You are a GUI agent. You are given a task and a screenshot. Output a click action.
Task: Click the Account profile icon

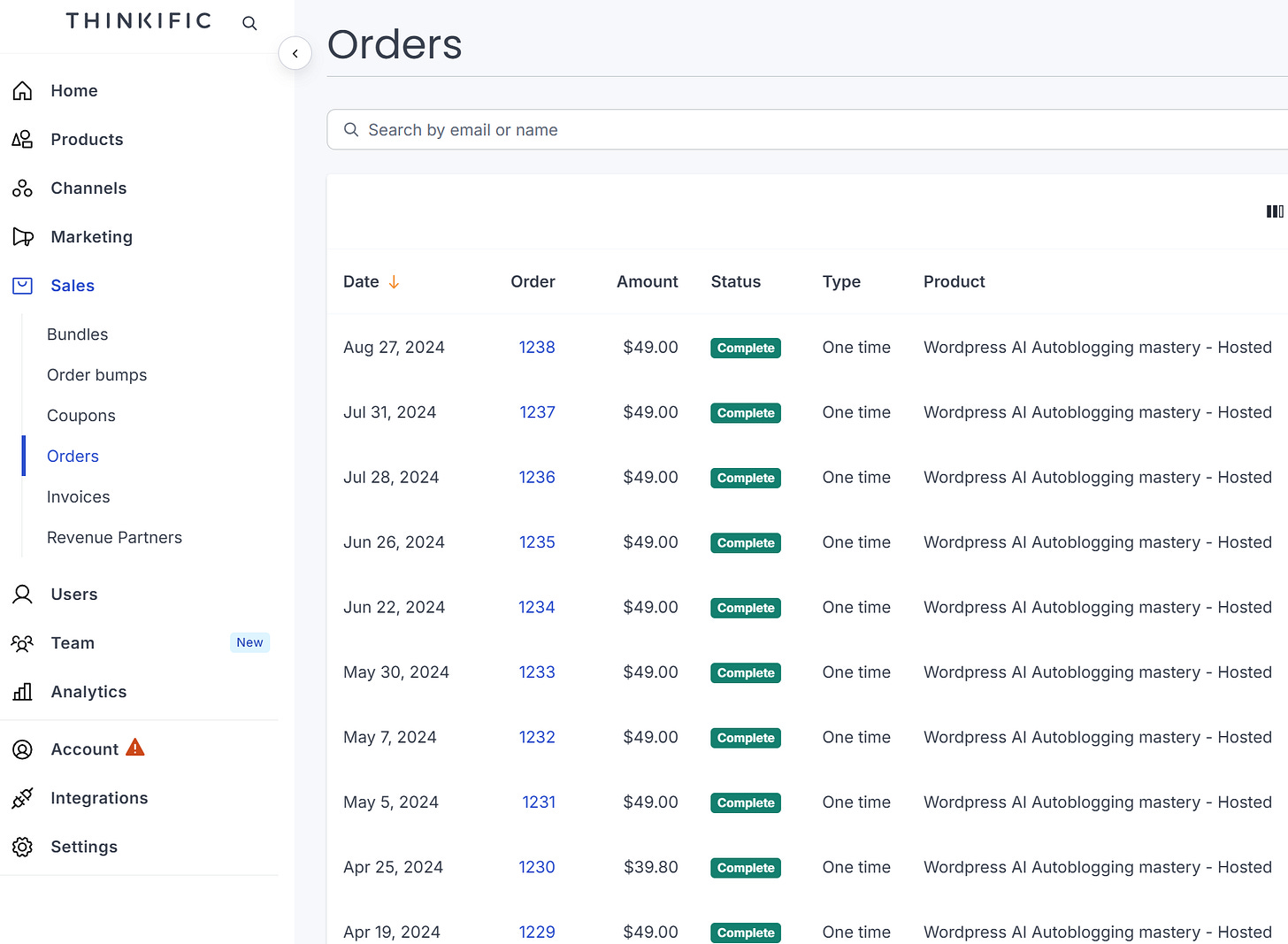tap(22, 748)
